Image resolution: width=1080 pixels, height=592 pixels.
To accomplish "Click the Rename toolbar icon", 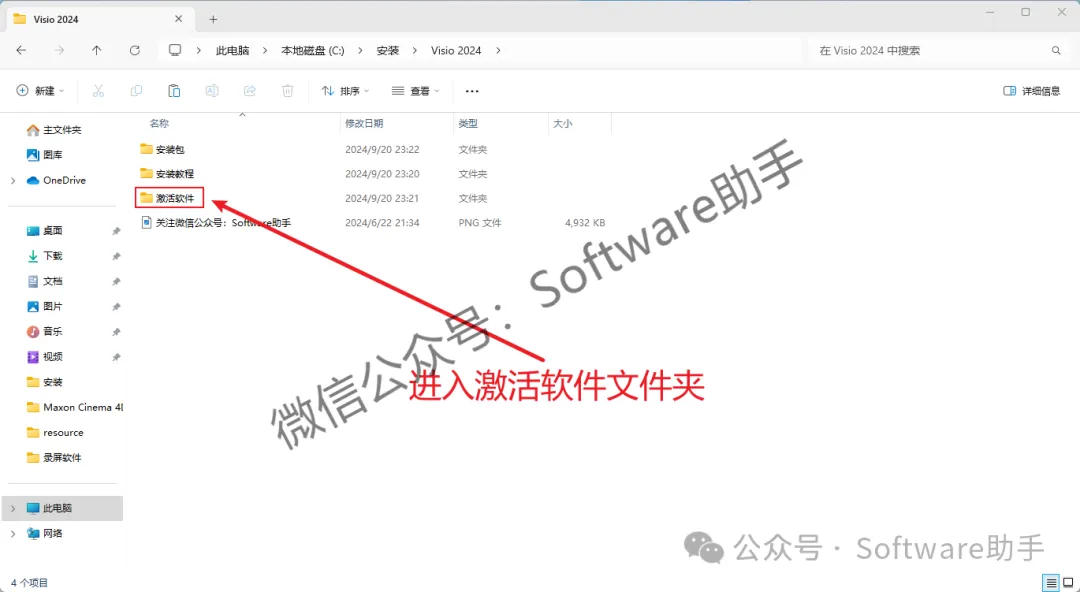I will tap(212, 91).
